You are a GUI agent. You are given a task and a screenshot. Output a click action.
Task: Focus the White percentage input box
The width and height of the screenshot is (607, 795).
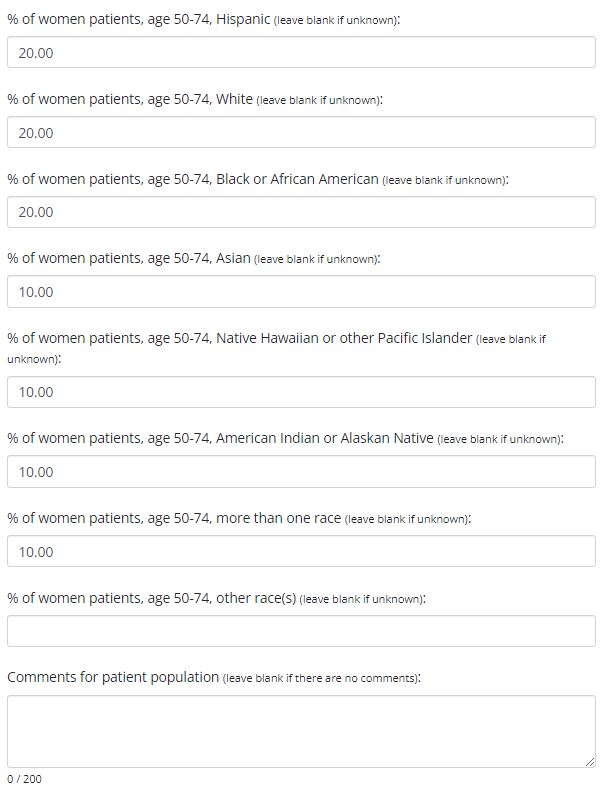pos(300,133)
